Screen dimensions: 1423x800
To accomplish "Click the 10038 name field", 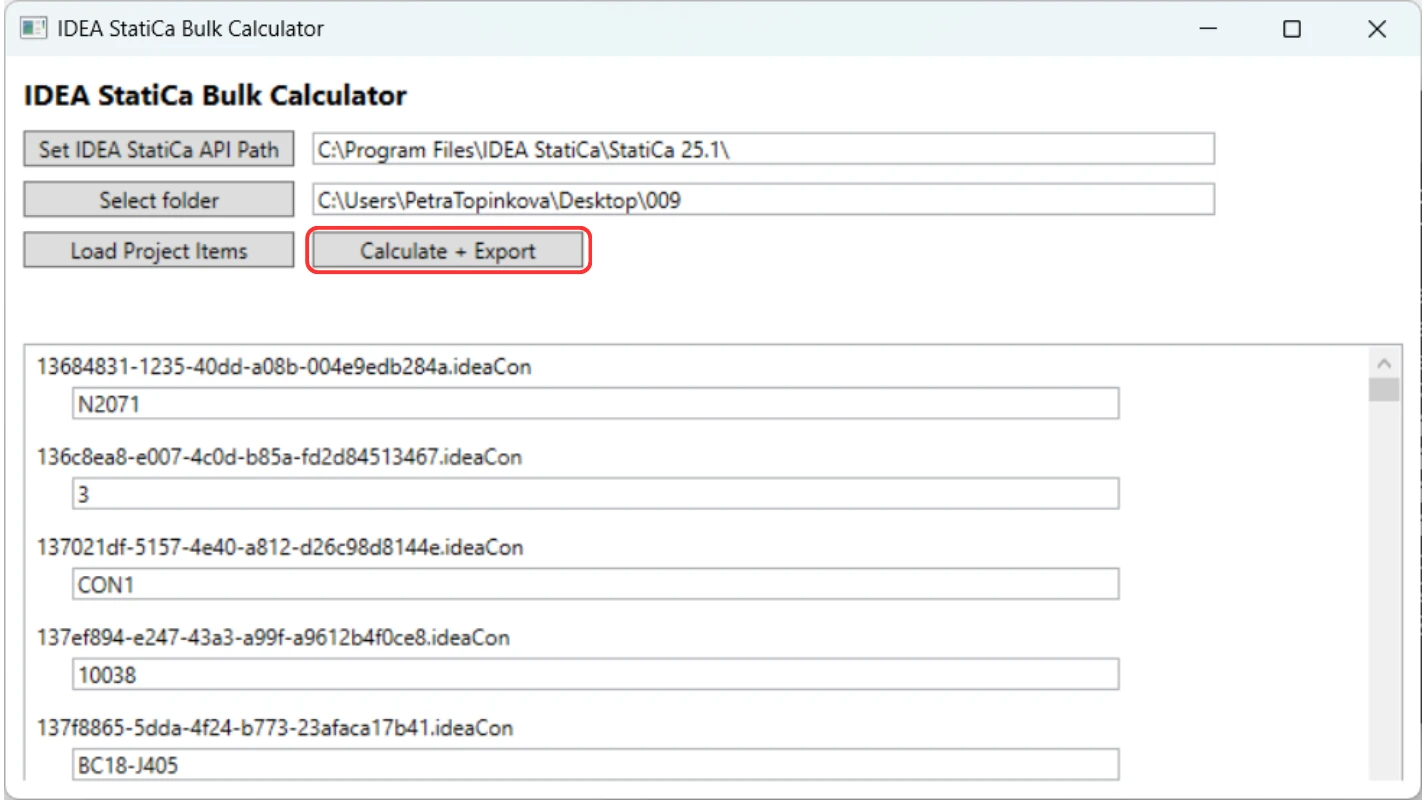I will point(596,674).
